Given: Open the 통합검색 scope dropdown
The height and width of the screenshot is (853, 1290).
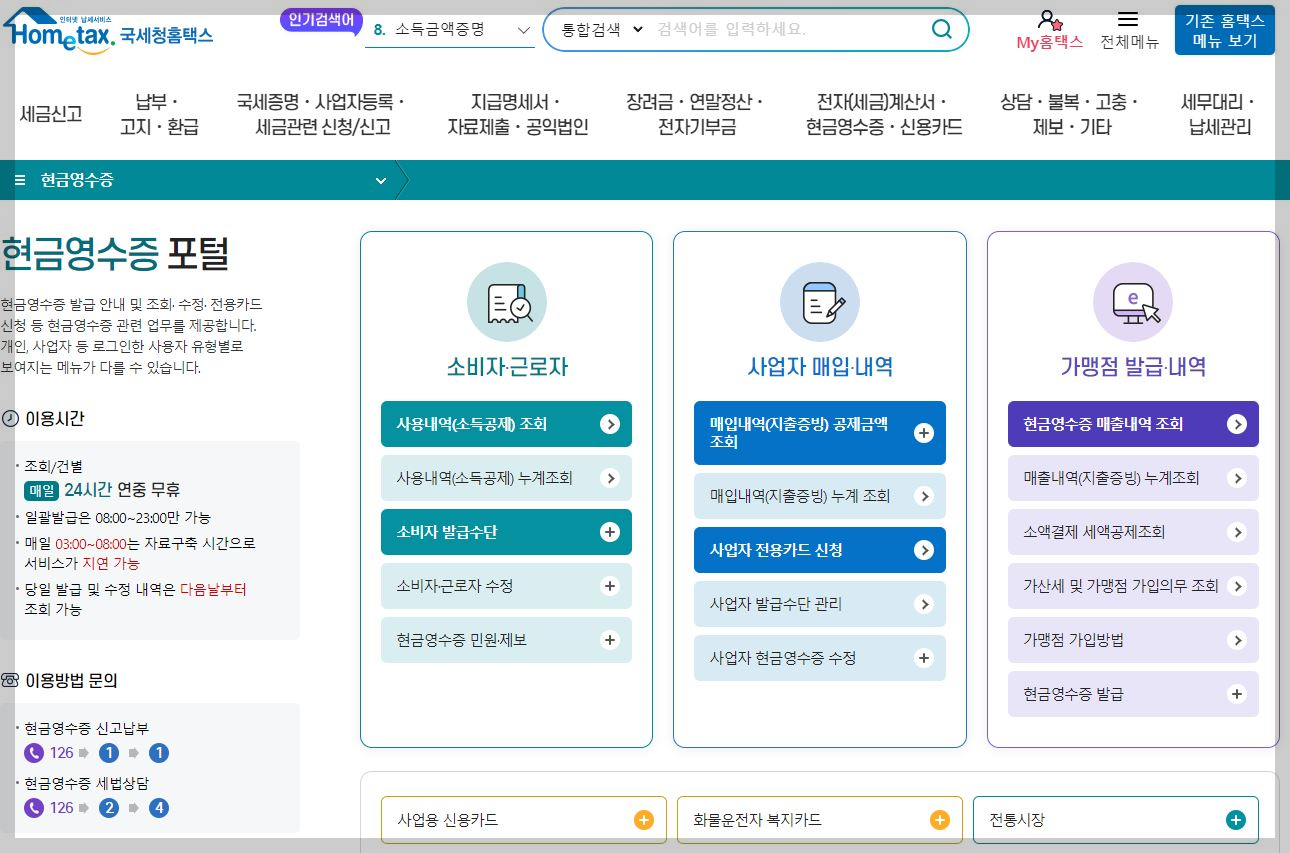Looking at the screenshot, I should pos(602,29).
